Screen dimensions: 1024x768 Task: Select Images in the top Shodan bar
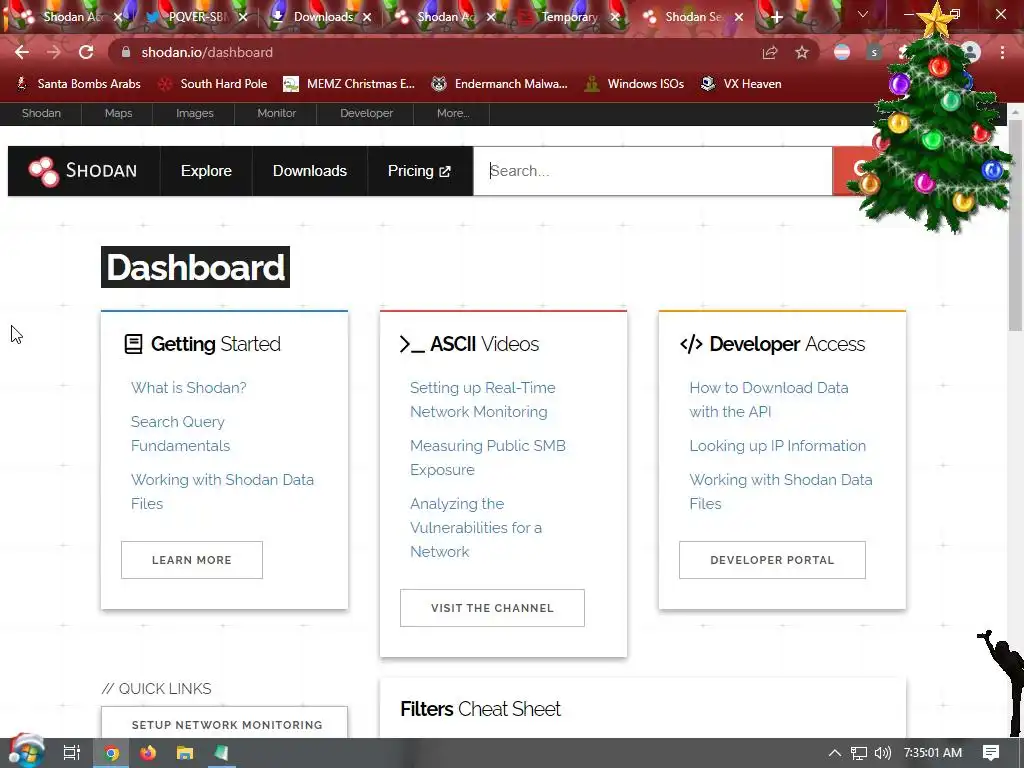195,113
